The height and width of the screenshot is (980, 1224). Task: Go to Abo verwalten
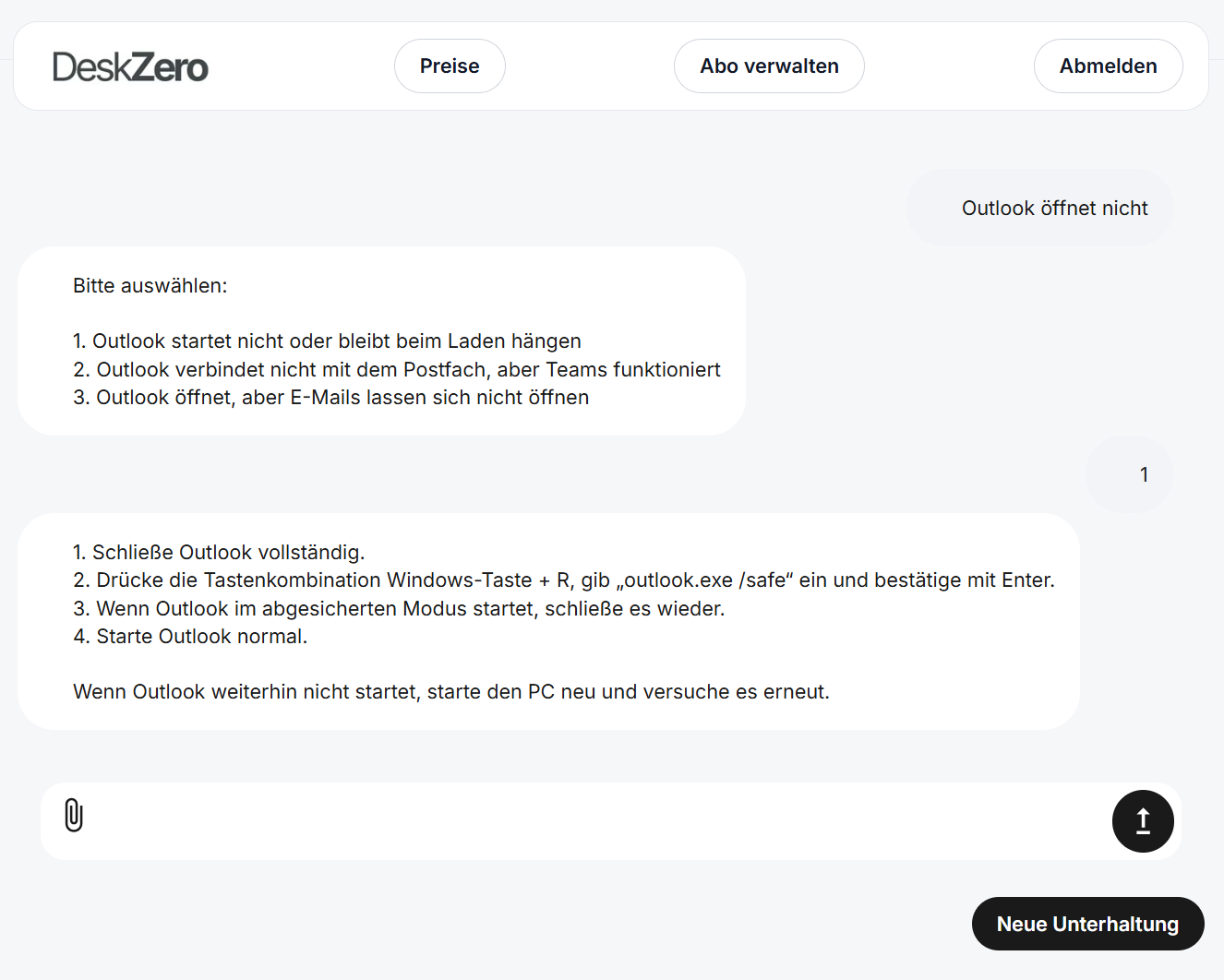(769, 66)
